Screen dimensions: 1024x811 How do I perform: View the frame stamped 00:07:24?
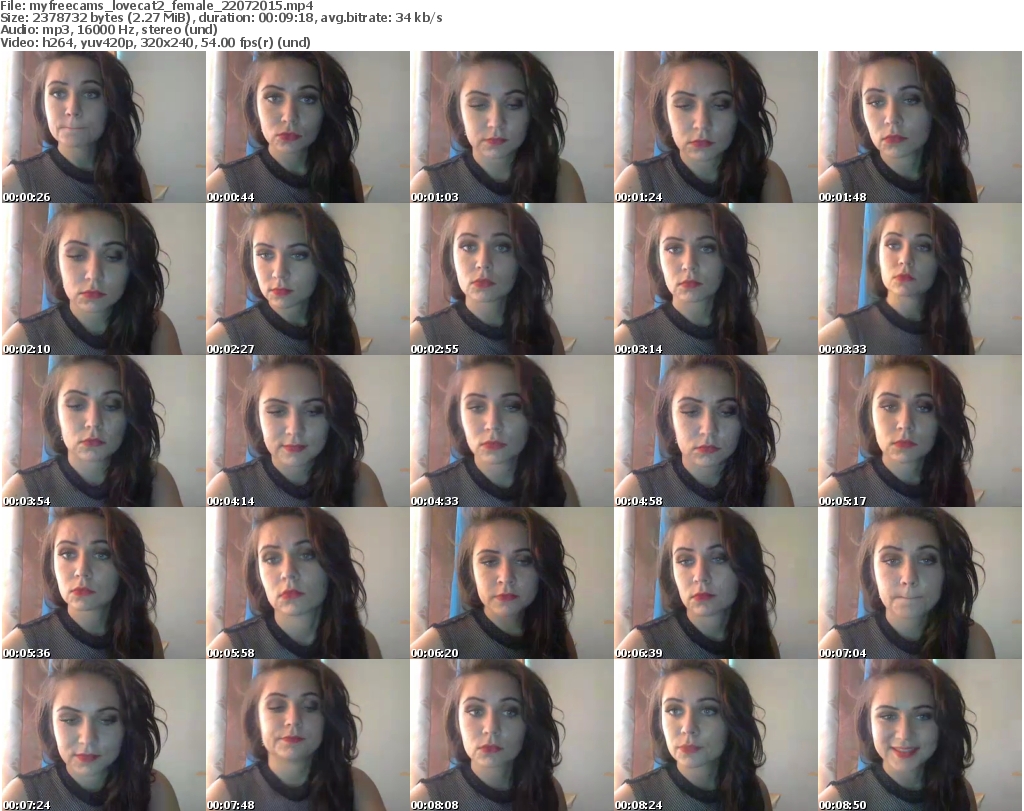[103, 735]
